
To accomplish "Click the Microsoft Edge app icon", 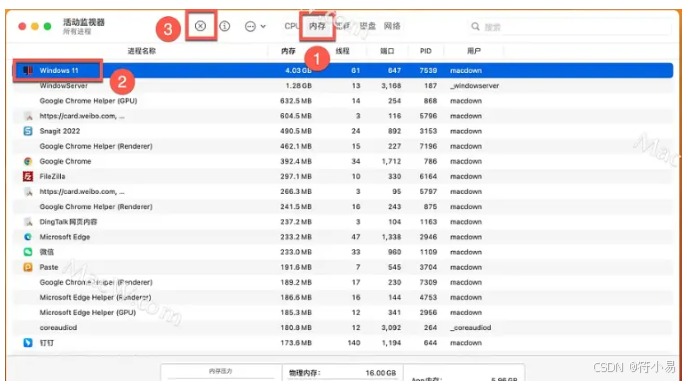I will click(x=28, y=237).
